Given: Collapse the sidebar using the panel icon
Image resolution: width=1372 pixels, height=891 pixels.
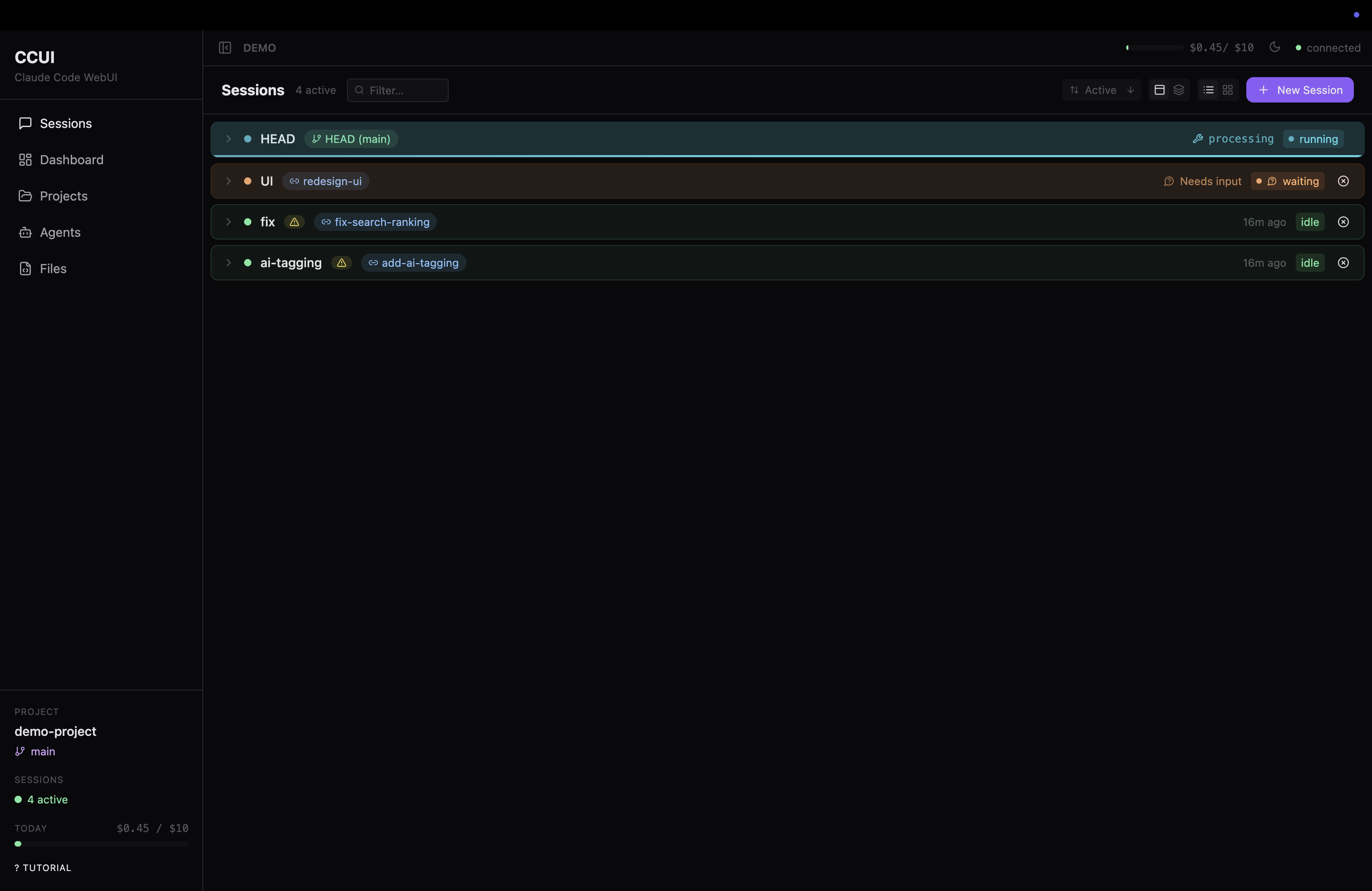Looking at the screenshot, I should point(225,48).
